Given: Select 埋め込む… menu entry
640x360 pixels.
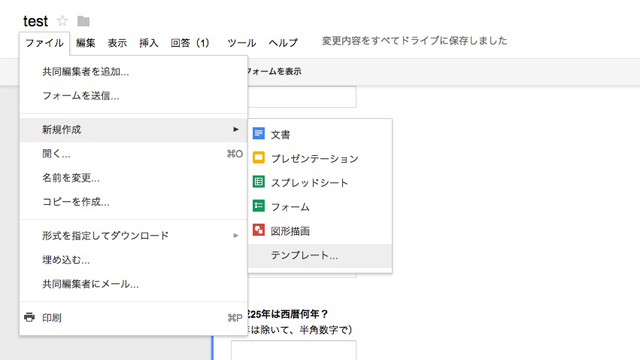Looking at the screenshot, I should point(133,260).
